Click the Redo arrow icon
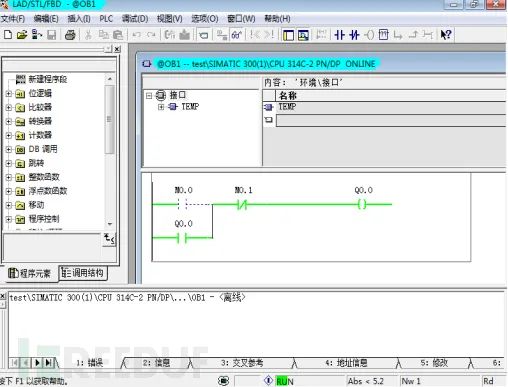 152,35
